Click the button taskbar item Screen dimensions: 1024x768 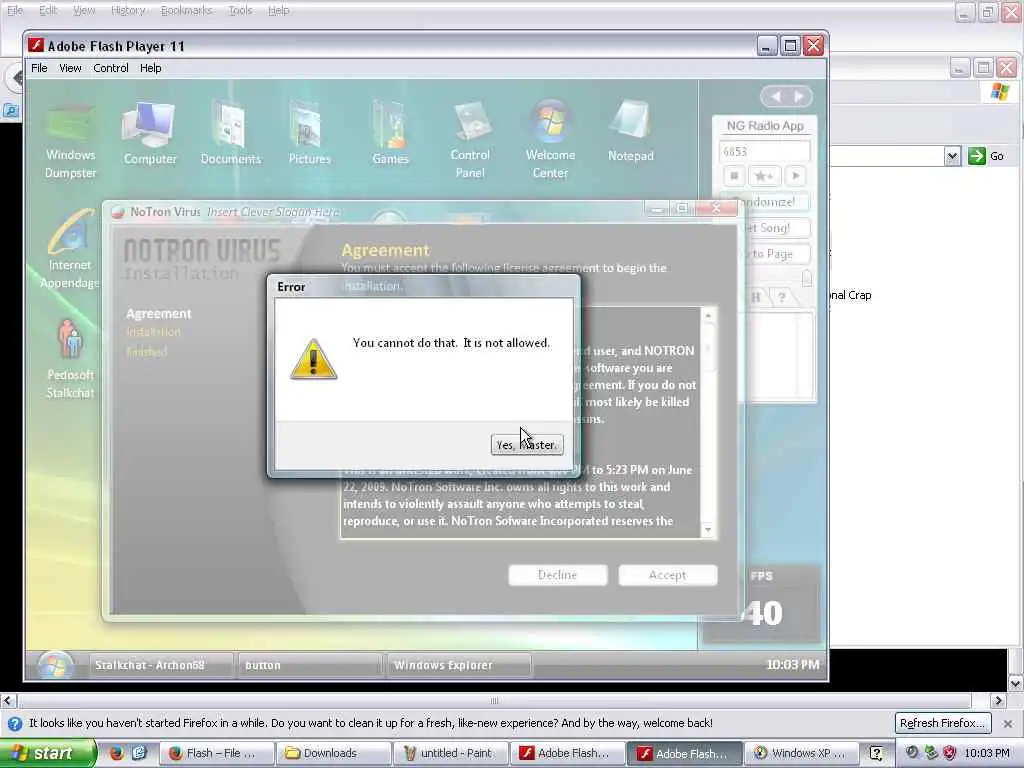310,665
